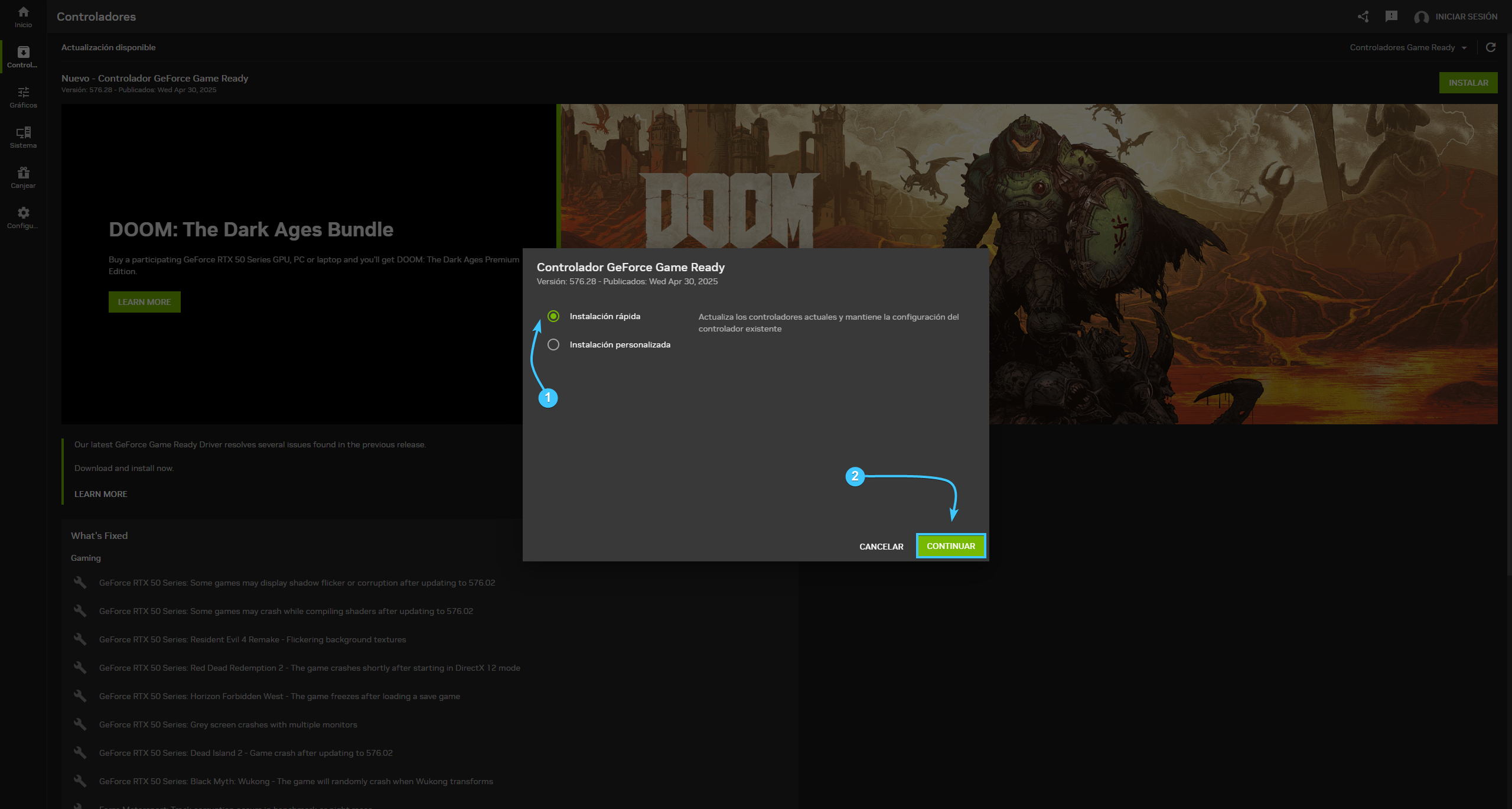Select Instalación rápida radio option
Image resolution: width=1512 pixels, height=809 pixels.
point(553,316)
